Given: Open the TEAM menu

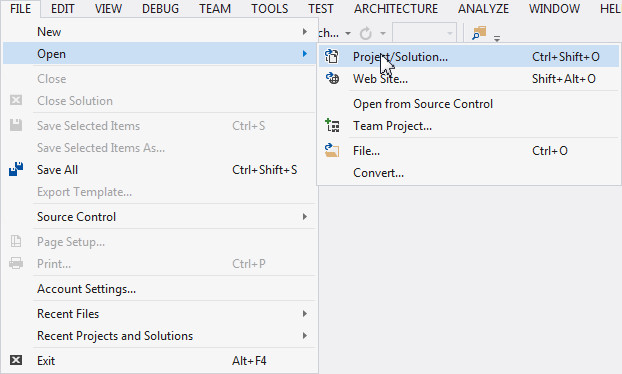Looking at the screenshot, I should pos(215,8).
